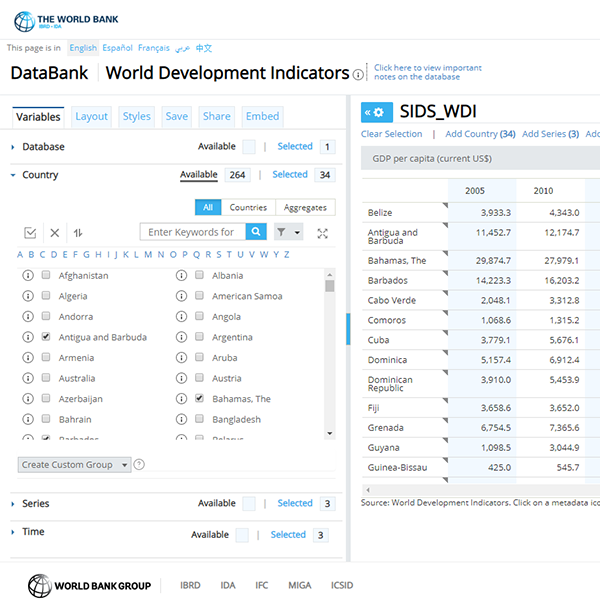Open Create Custom Group dropdown

pyautogui.click(x=74, y=465)
